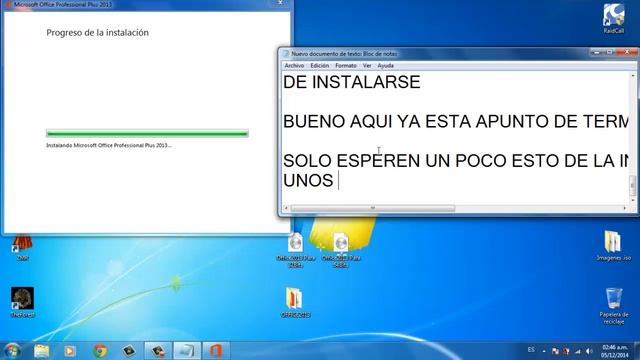The width and height of the screenshot is (640, 360).
Task: Open the OFFICE2013 folder on desktop
Action: 295,302
